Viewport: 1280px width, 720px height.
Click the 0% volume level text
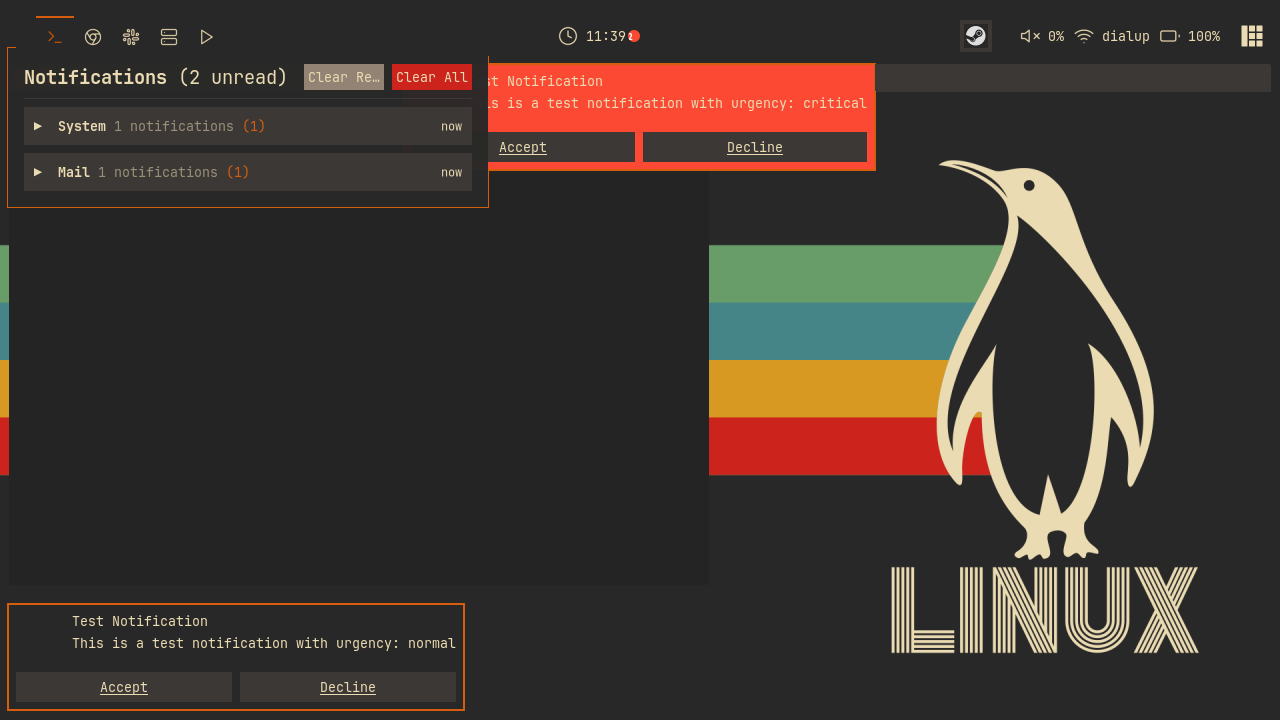pos(1056,36)
